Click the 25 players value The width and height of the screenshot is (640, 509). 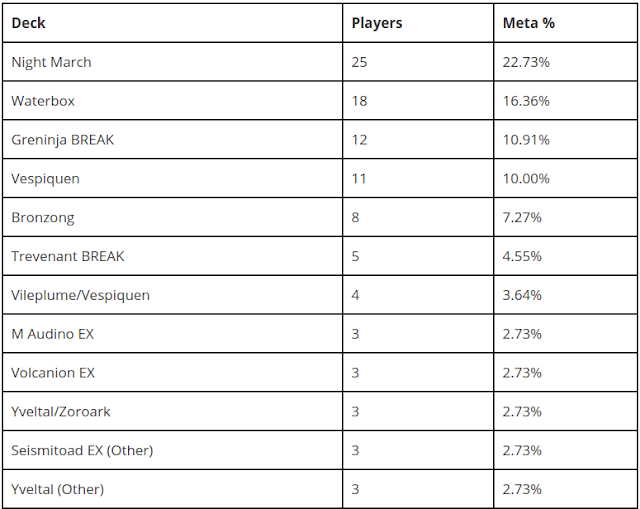click(359, 62)
